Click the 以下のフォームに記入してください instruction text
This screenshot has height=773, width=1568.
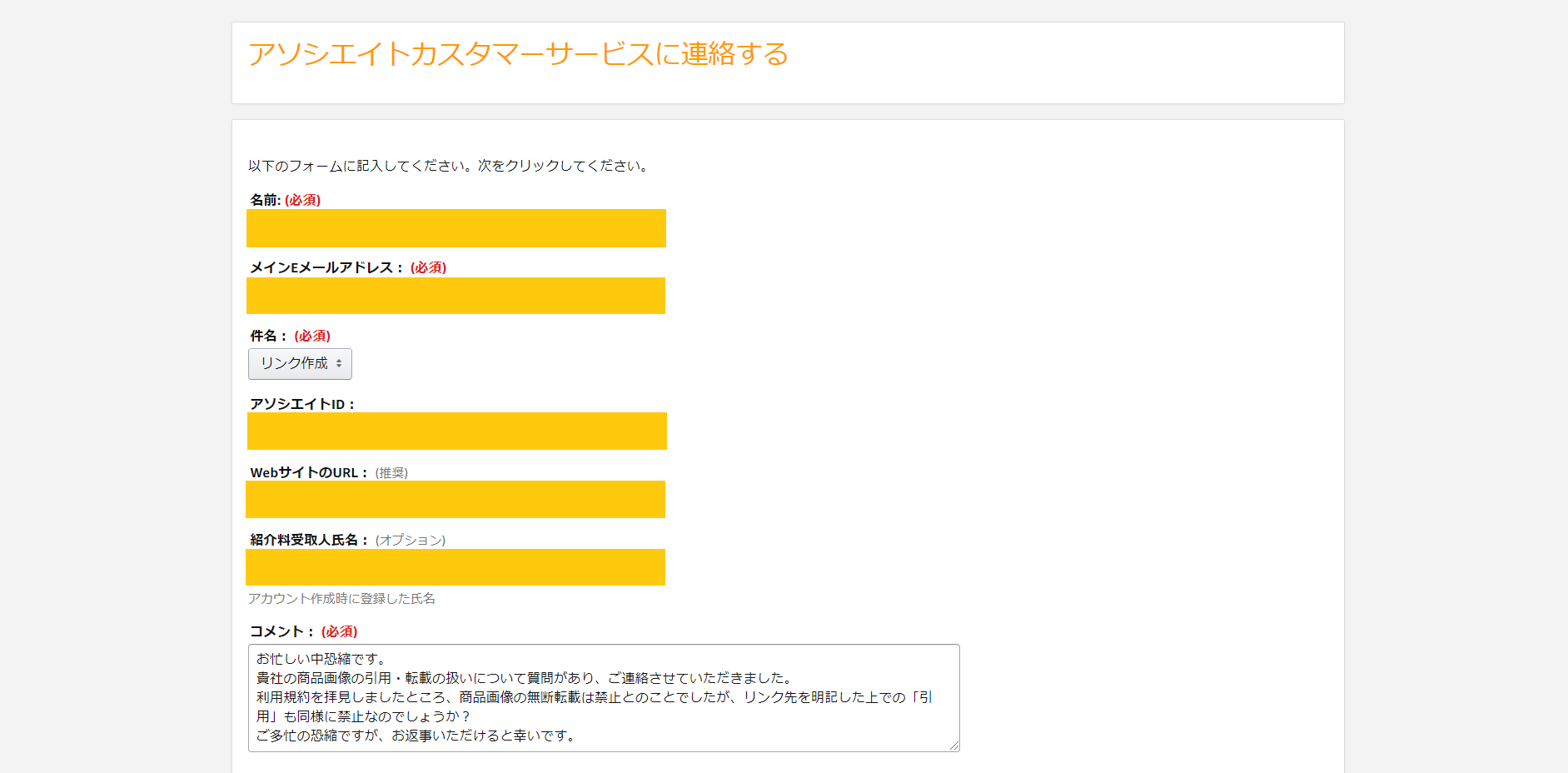pos(450,166)
